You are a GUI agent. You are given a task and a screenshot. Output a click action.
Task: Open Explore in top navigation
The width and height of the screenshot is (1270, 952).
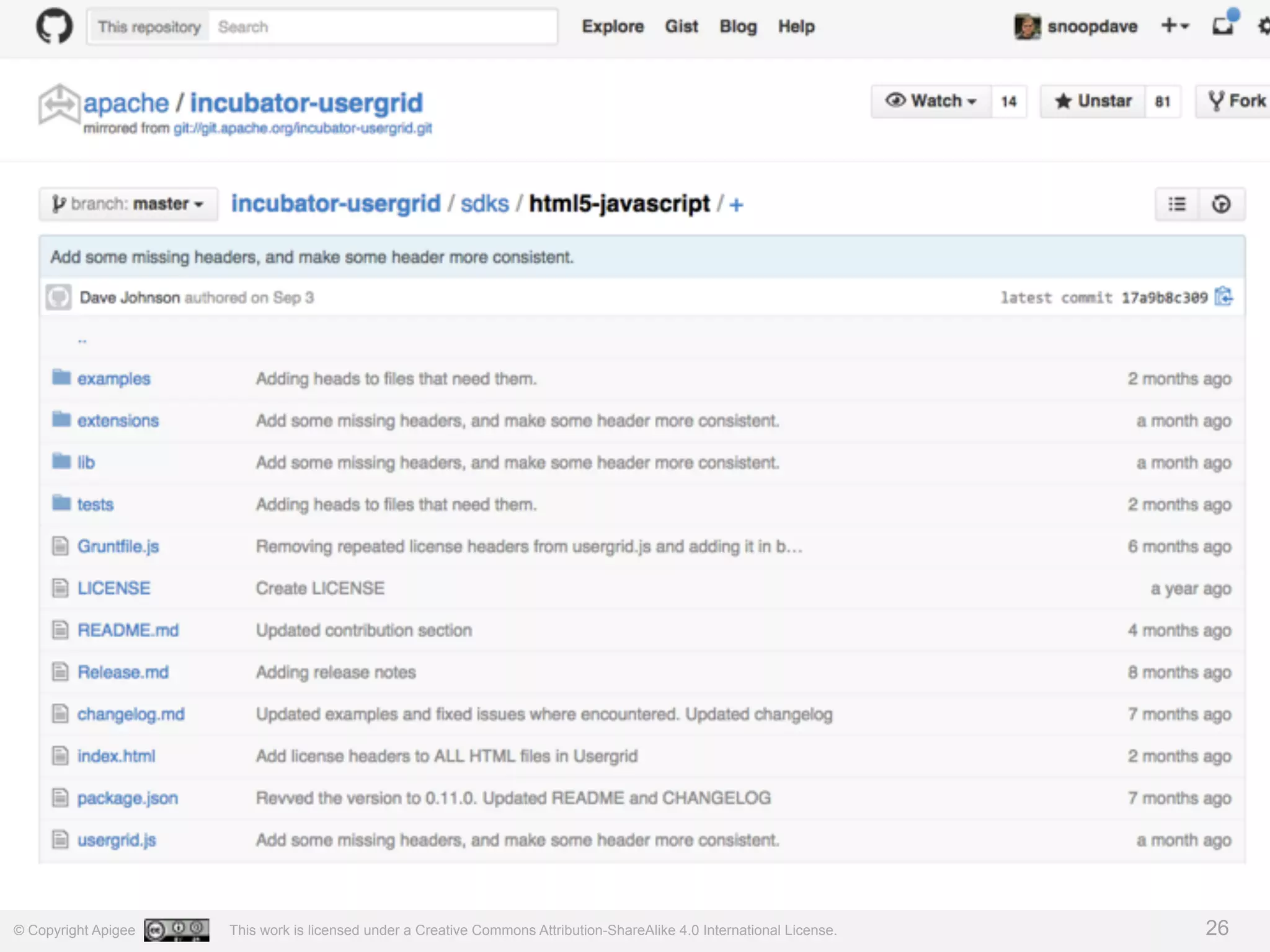pos(613,27)
